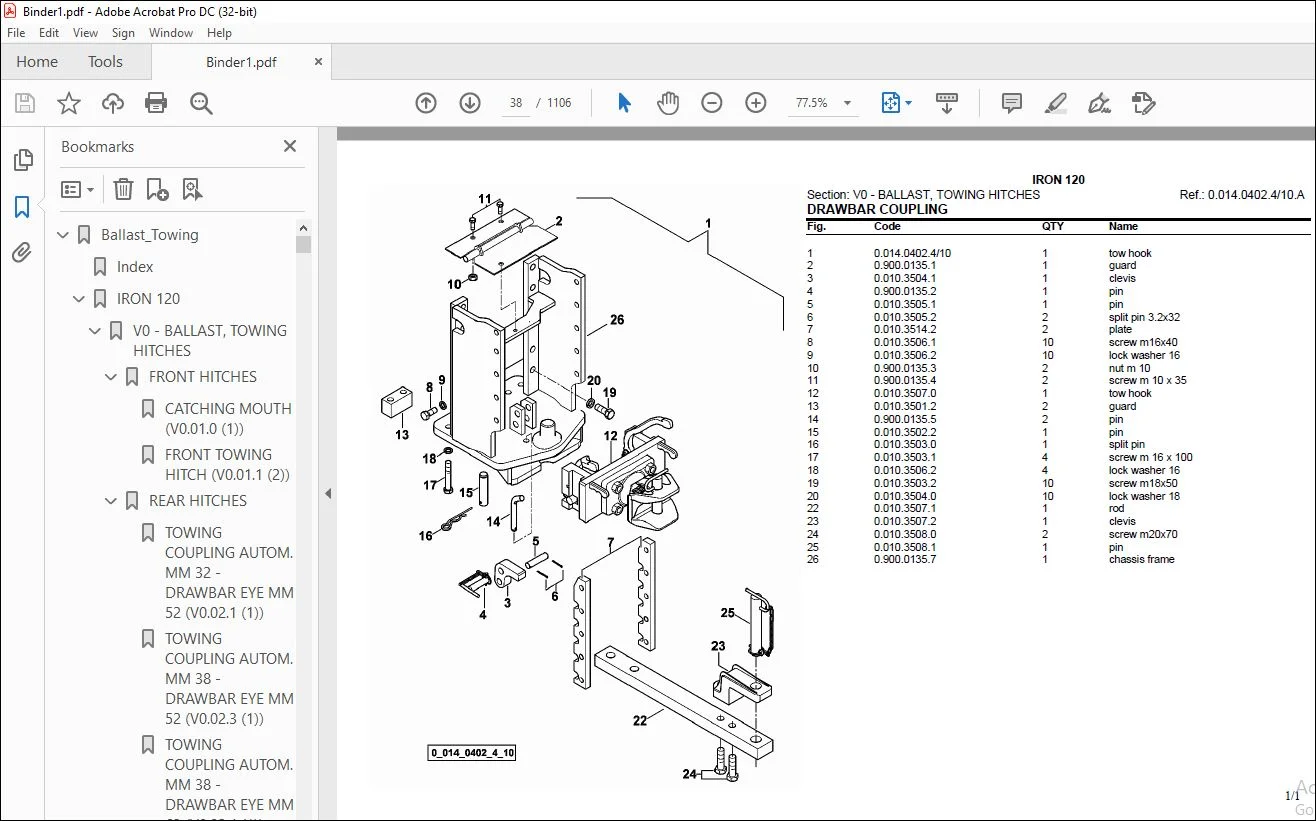Select the DRAWBAR COUPLING heading text
Image resolution: width=1316 pixels, height=821 pixels.
point(877,209)
